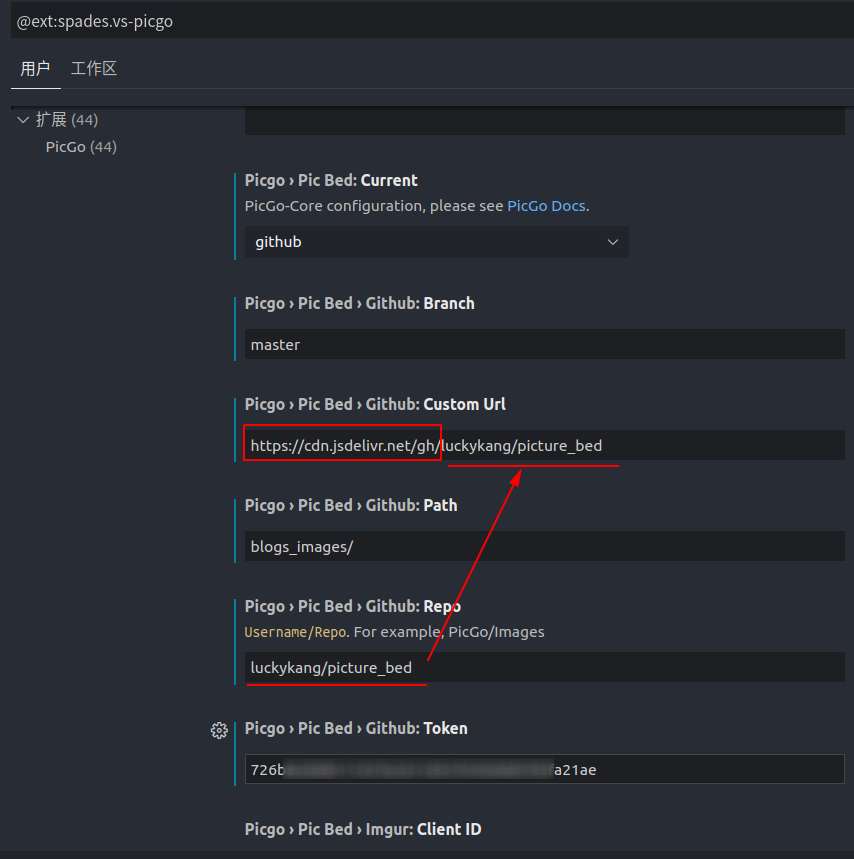
Task: Click the Github: Custom Url setting title
Action: pos(375,404)
